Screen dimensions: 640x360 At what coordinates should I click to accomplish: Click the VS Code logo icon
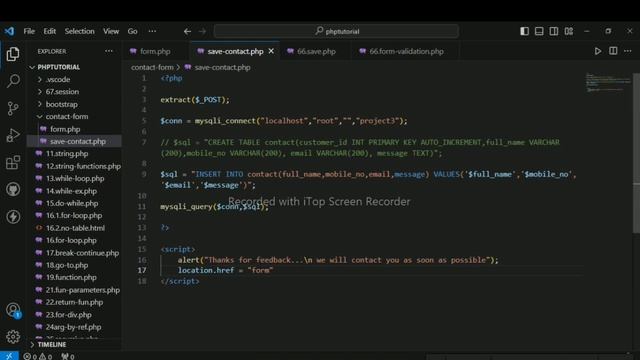9,31
